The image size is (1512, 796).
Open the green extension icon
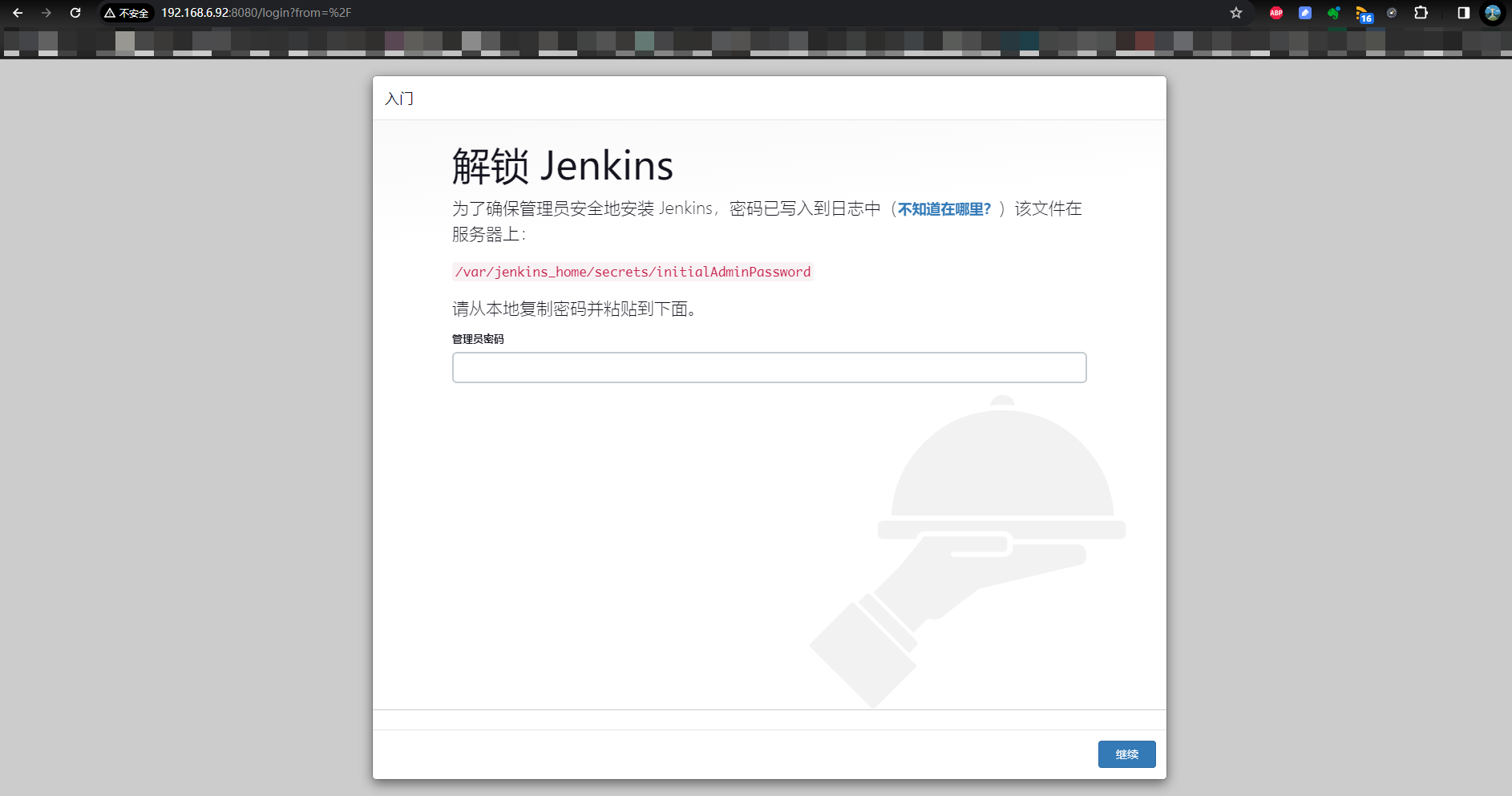[x=1334, y=13]
